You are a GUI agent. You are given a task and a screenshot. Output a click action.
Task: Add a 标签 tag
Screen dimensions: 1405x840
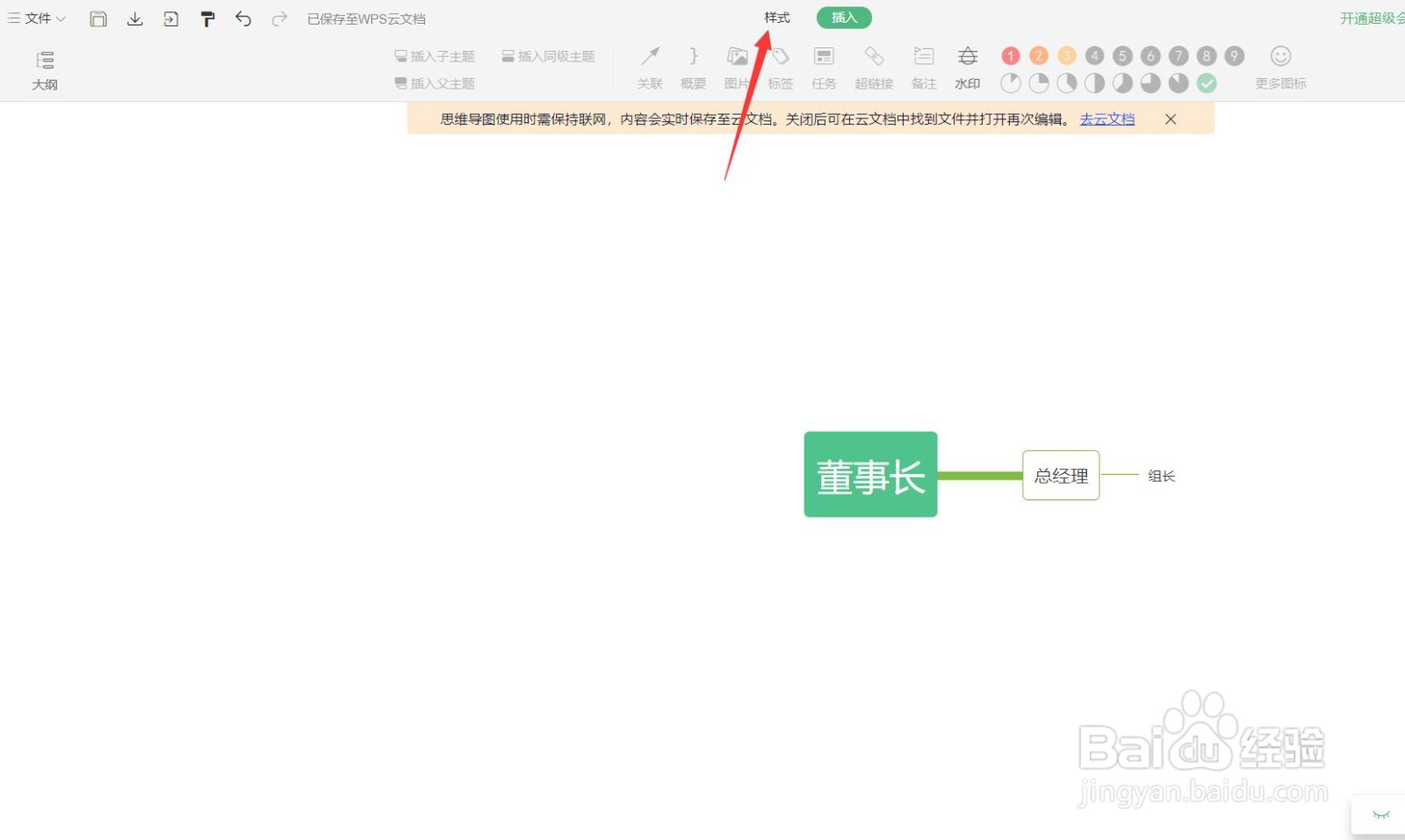781,68
